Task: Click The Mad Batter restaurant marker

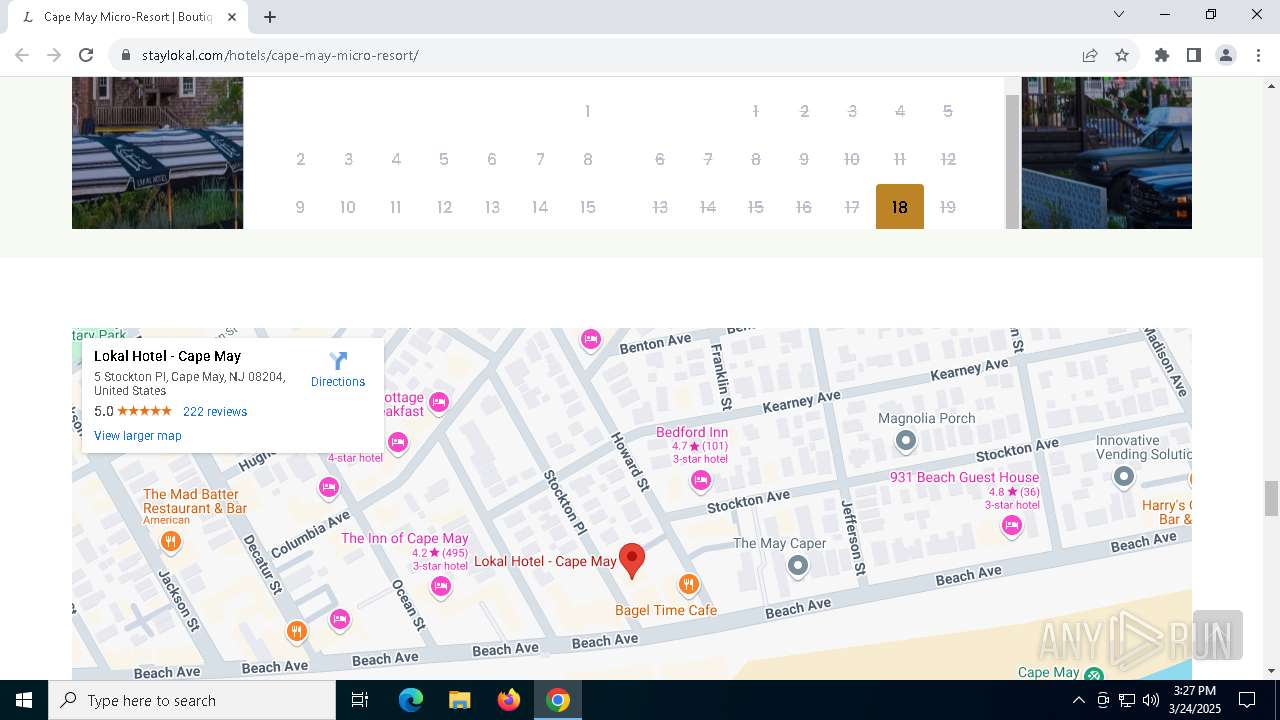Action: point(171,541)
